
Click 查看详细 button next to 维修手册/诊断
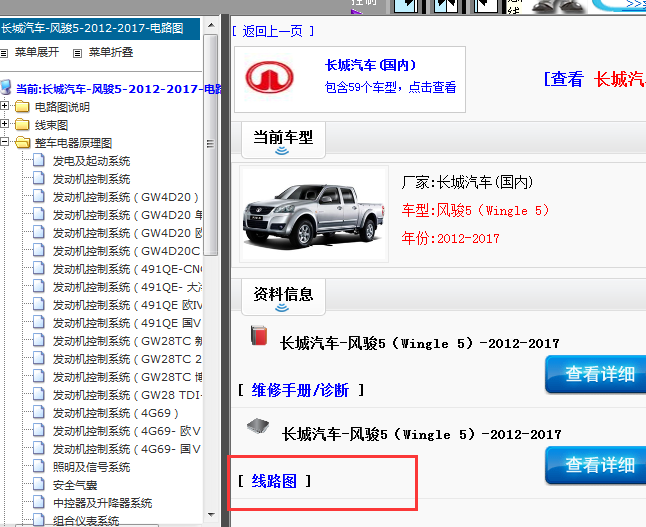596,374
